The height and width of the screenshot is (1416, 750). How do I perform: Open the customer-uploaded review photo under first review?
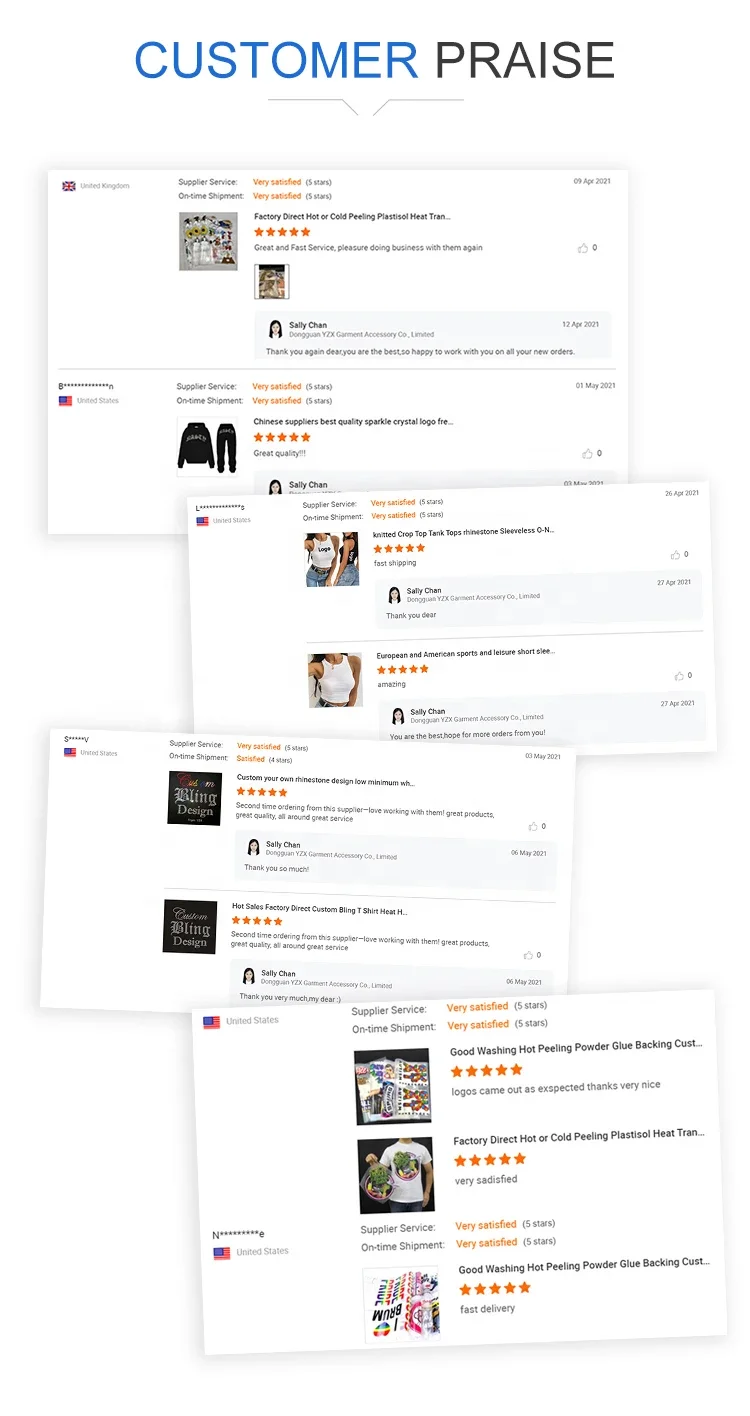tap(272, 282)
